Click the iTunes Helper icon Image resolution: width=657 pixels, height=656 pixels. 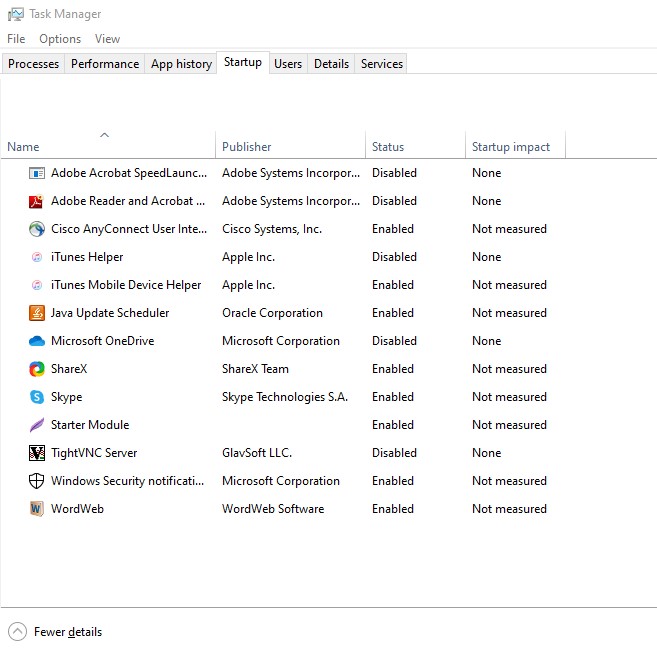click(37, 257)
